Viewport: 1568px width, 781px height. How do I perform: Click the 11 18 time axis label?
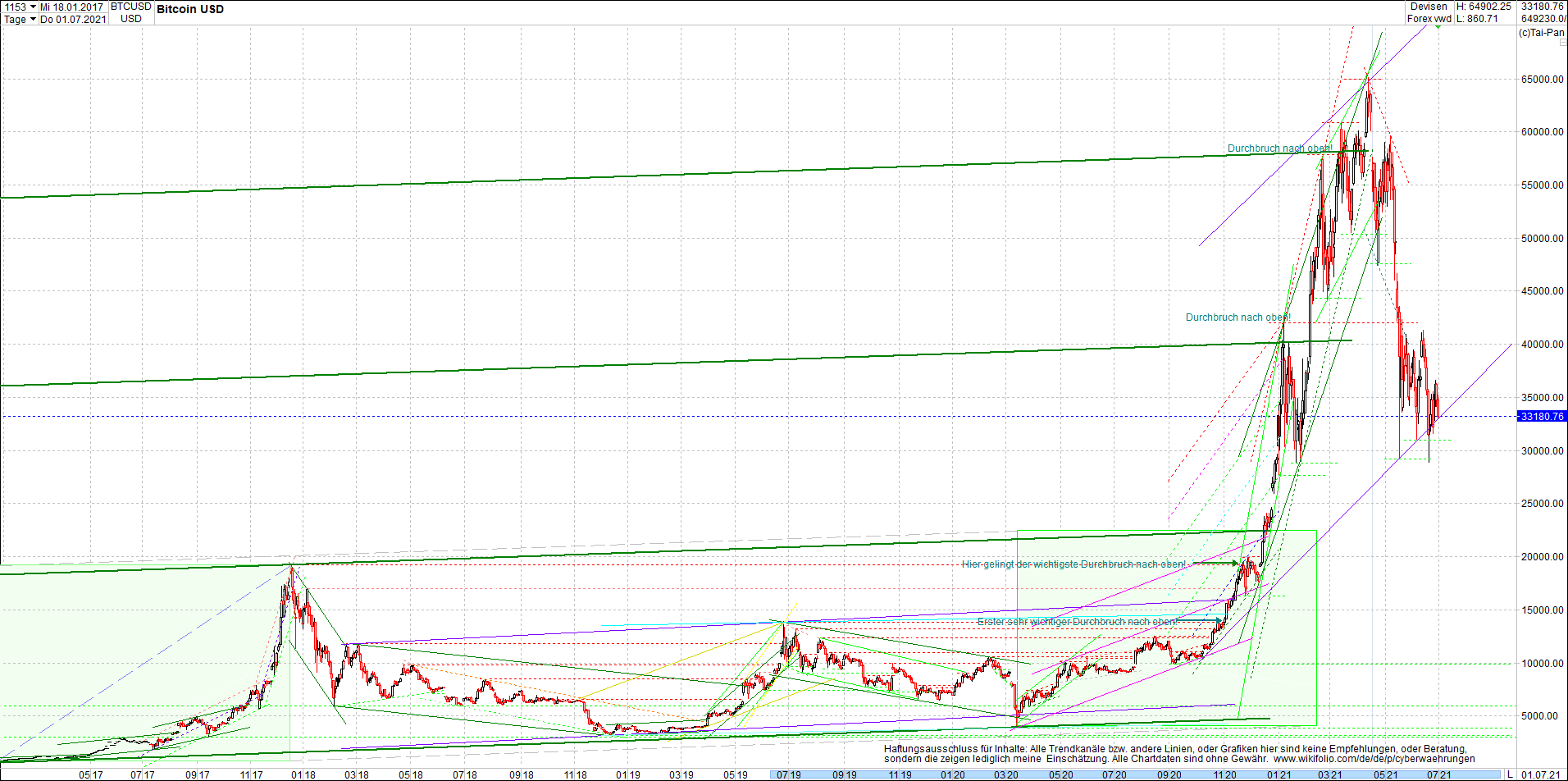(575, 775)
